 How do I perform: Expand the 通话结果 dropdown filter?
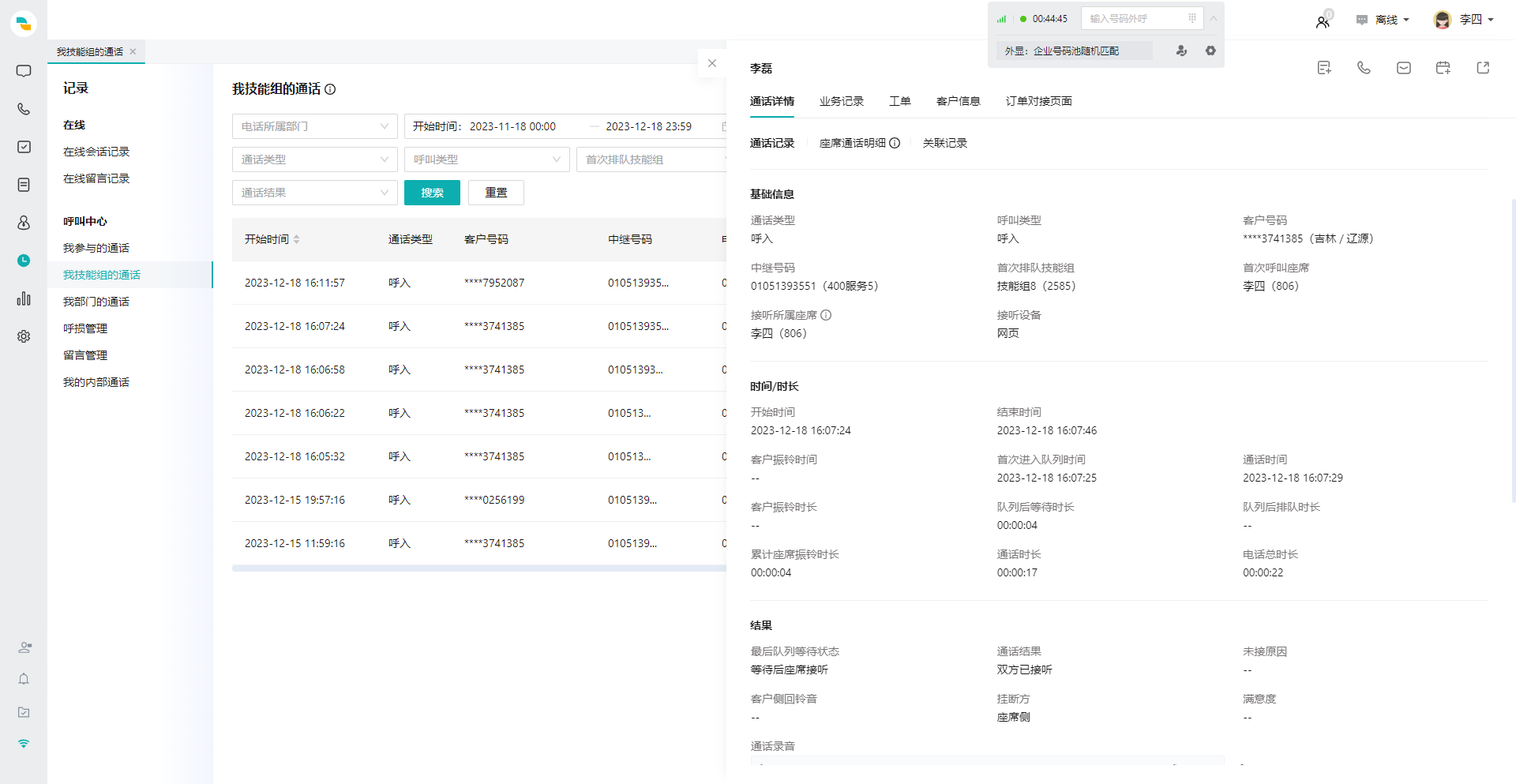point(315,193)
